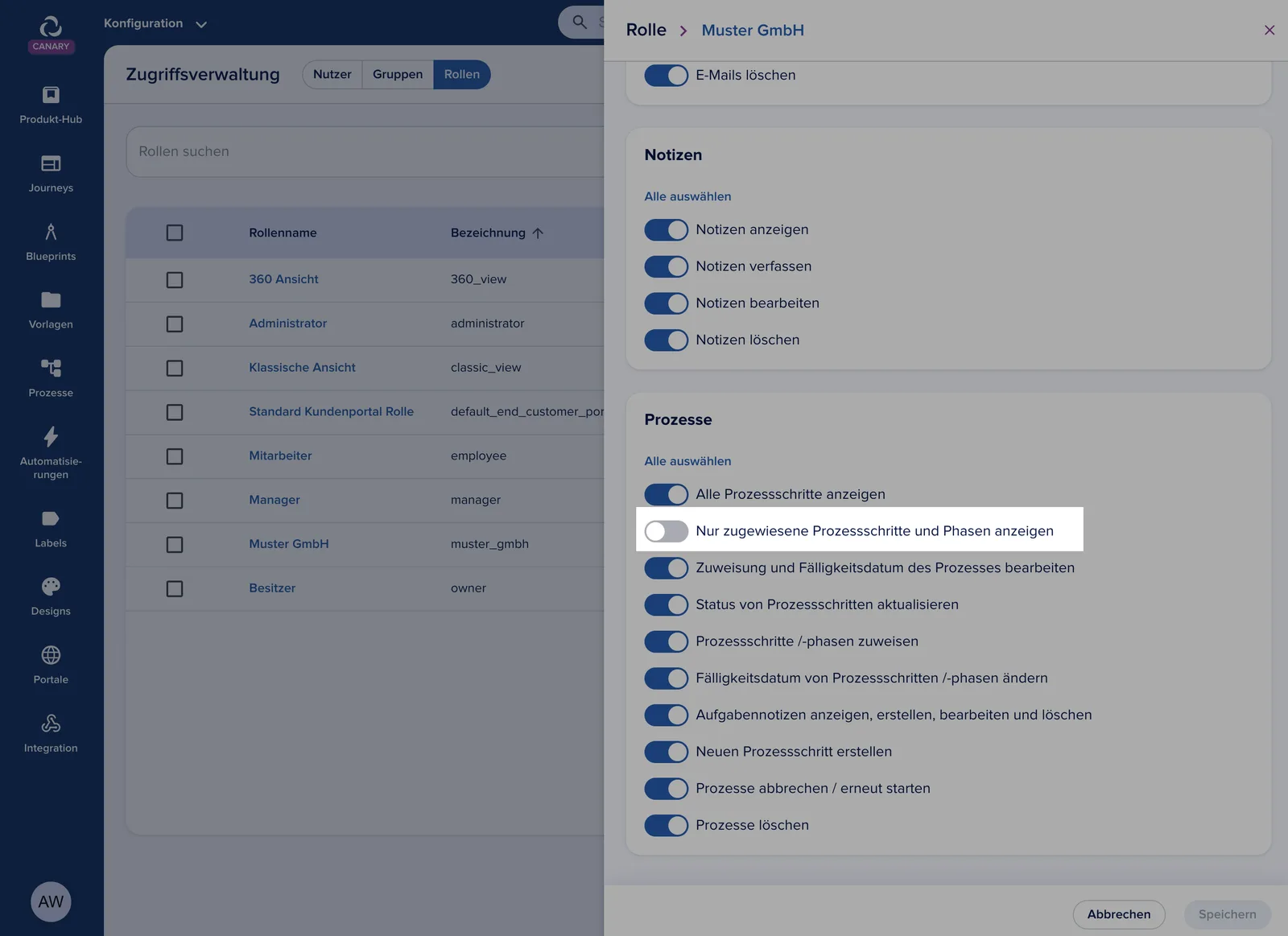Open the Portale globe icon

pyautogui.click(x=51, y=655)
